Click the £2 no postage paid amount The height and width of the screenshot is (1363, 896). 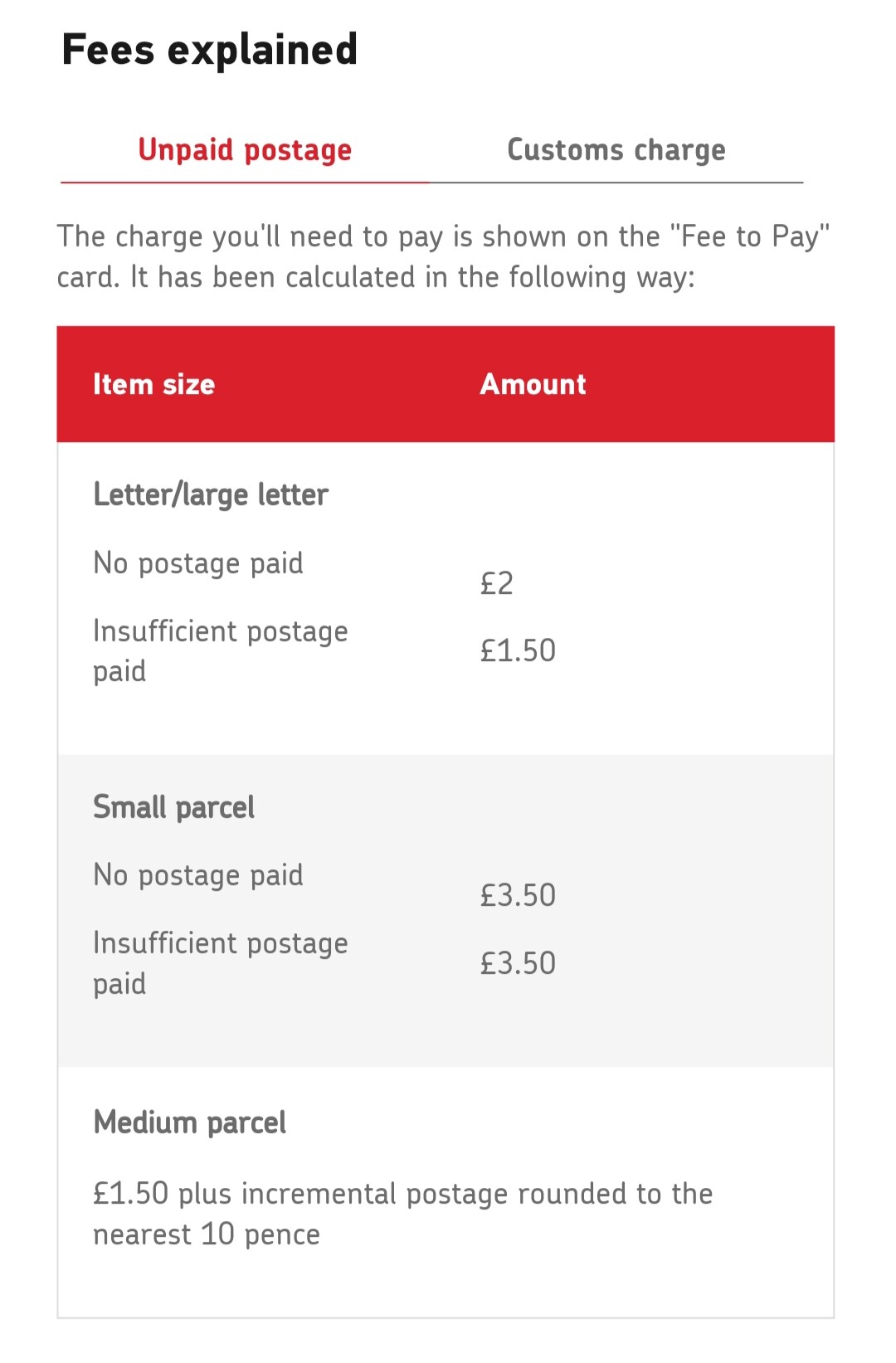(497, 583)
